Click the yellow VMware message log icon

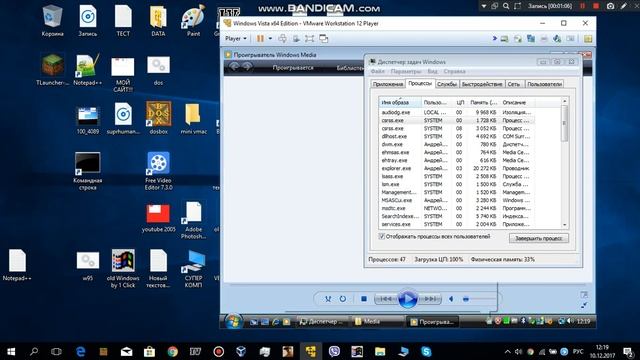coord(588,39)
